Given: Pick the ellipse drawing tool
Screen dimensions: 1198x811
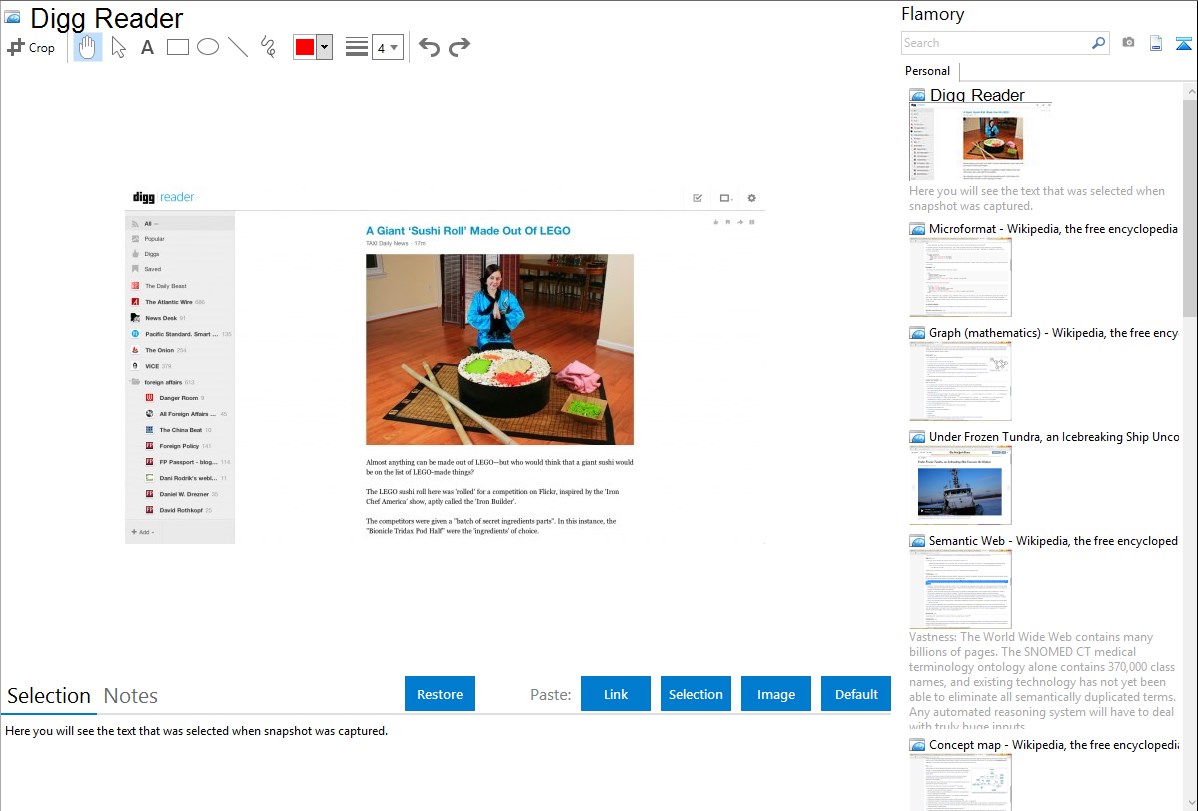Looking at the screenshot, I should 208,47.
